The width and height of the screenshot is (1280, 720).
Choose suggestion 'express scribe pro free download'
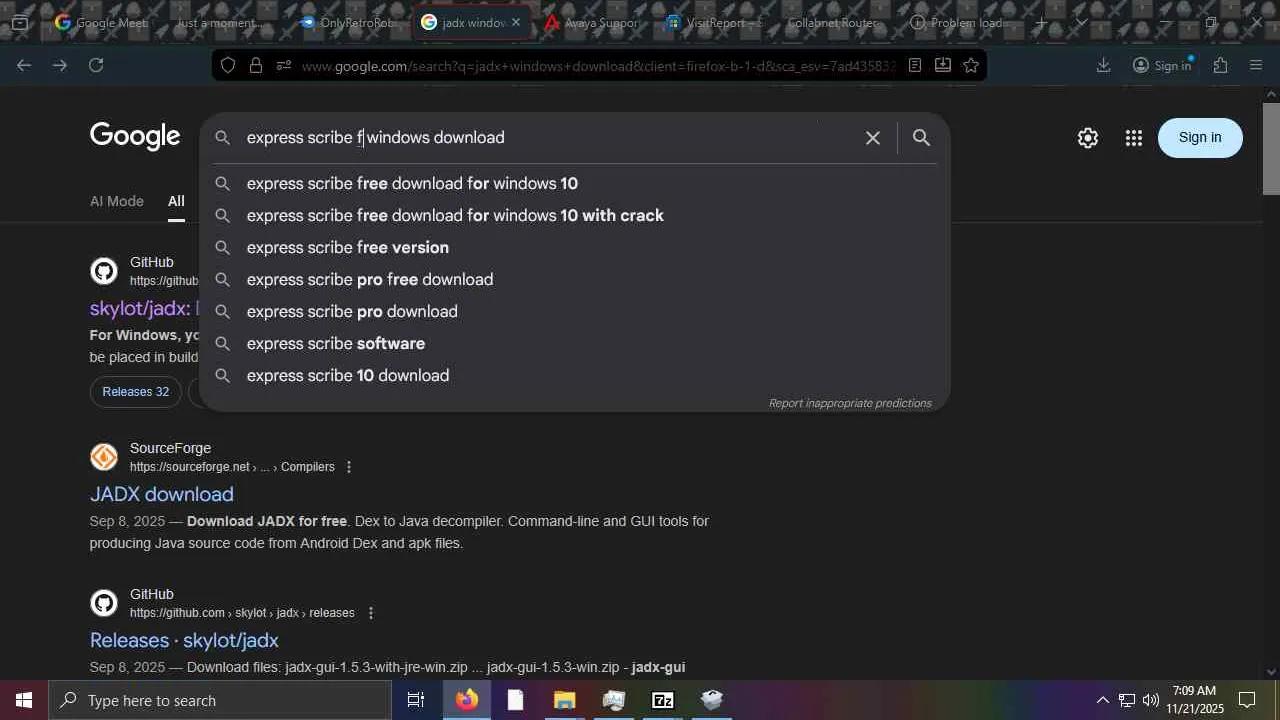coord(574,280)
